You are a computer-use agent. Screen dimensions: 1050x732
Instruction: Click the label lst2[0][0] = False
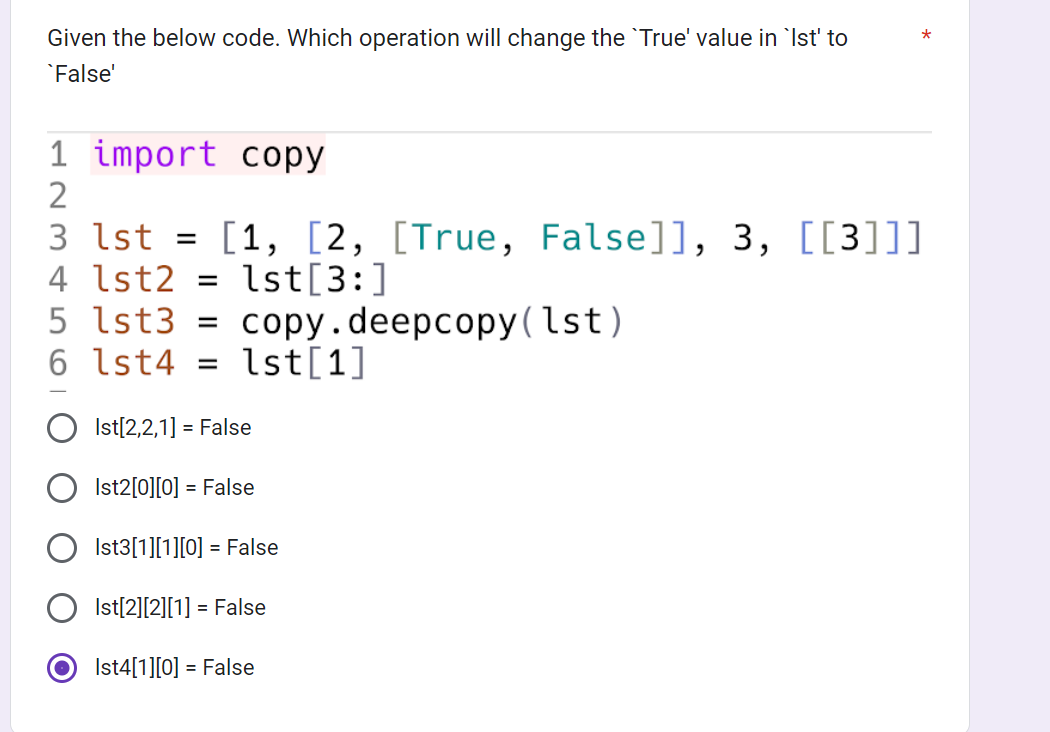click(x=174, y=487)
